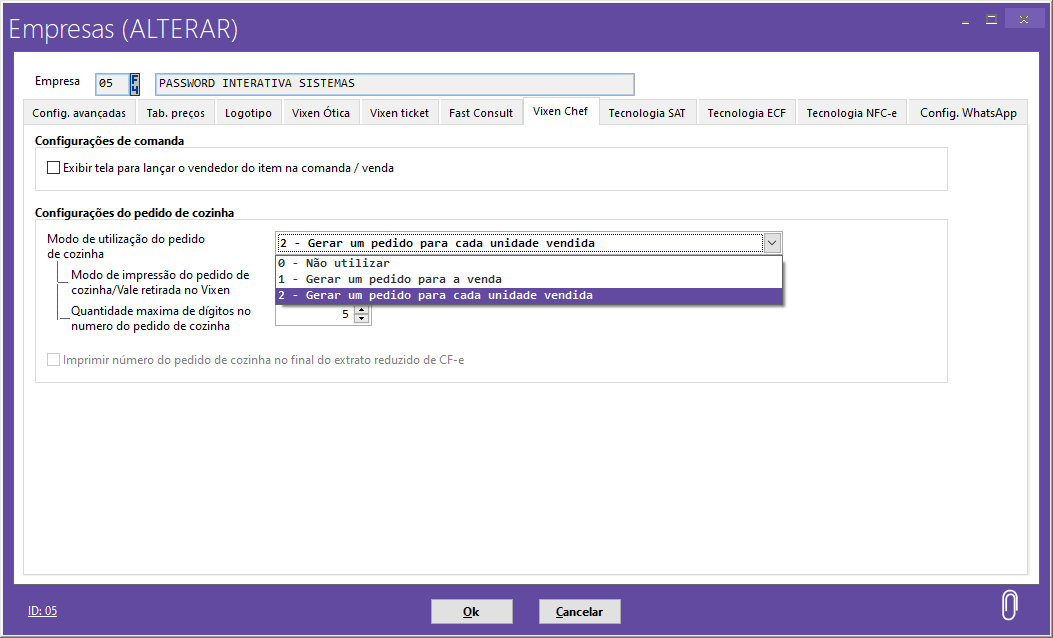Increase max digits with the spinner up arrow

(362, 309)
